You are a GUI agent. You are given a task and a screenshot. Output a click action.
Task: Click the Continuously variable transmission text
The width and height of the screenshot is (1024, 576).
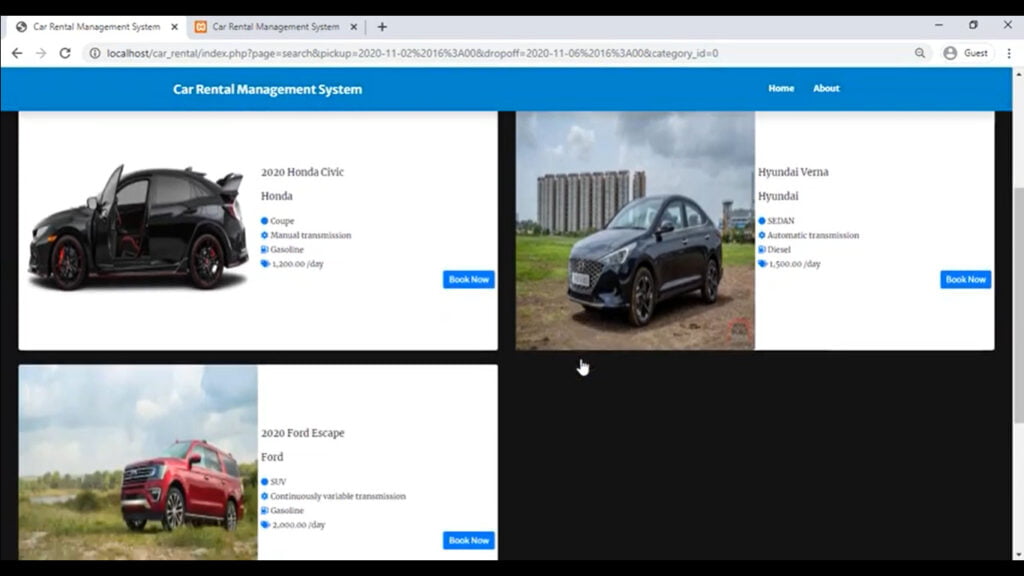click(338, 496)
